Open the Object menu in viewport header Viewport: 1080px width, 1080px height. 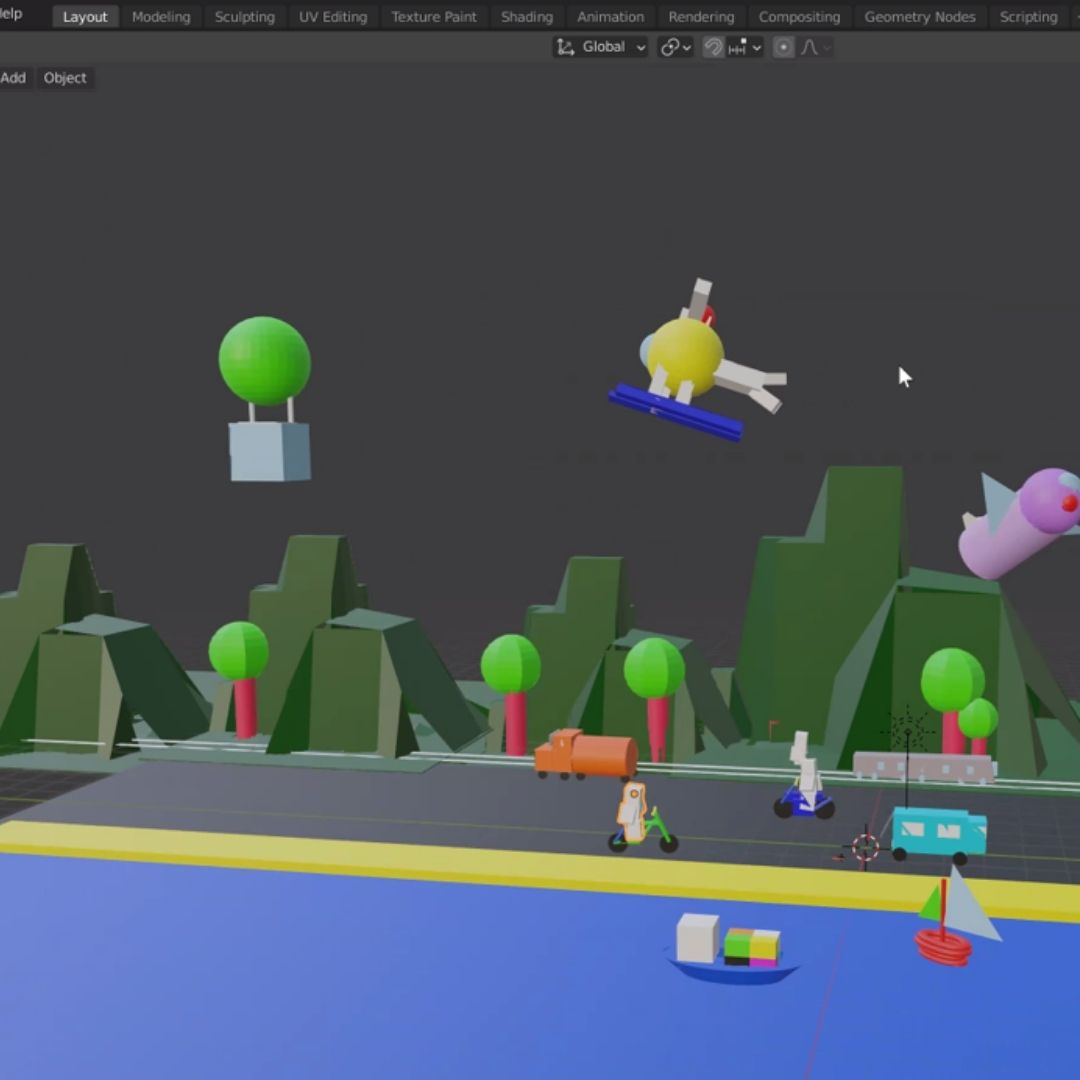point(65,78)
